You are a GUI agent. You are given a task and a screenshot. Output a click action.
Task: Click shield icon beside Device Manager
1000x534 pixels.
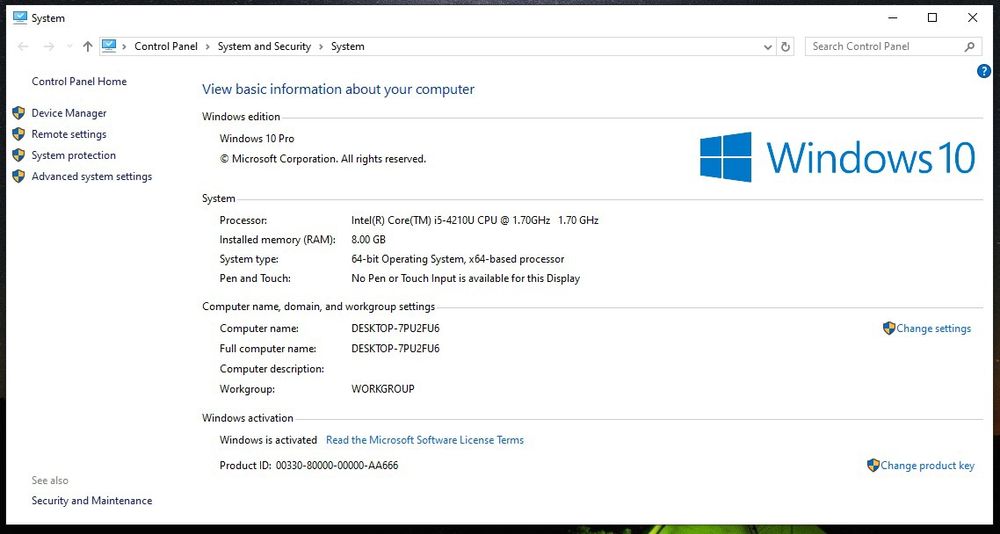18,113
